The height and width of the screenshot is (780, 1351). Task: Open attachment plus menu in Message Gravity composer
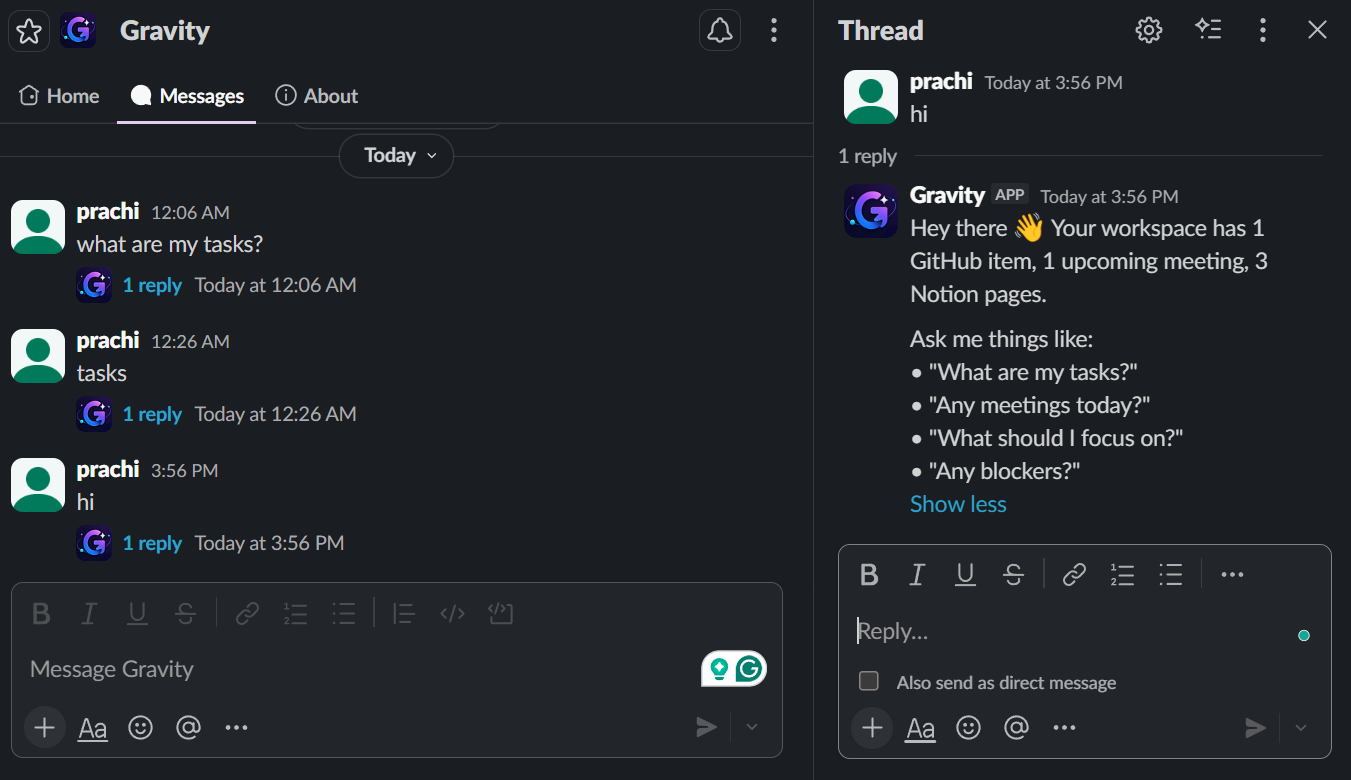point(44,727)
